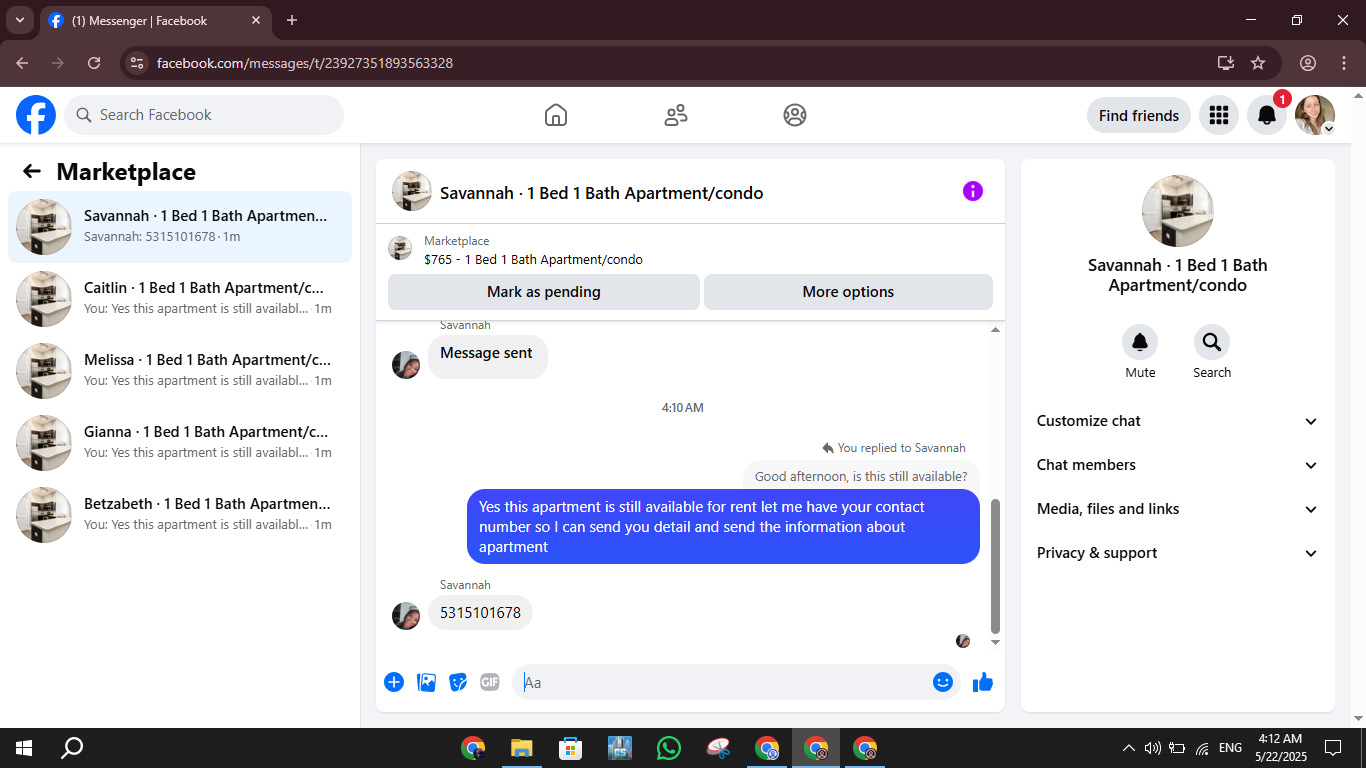Viewport: 1366px width, 768px height.
Task: Open the $765 Marketplace listing link
Action: point(533,260)
